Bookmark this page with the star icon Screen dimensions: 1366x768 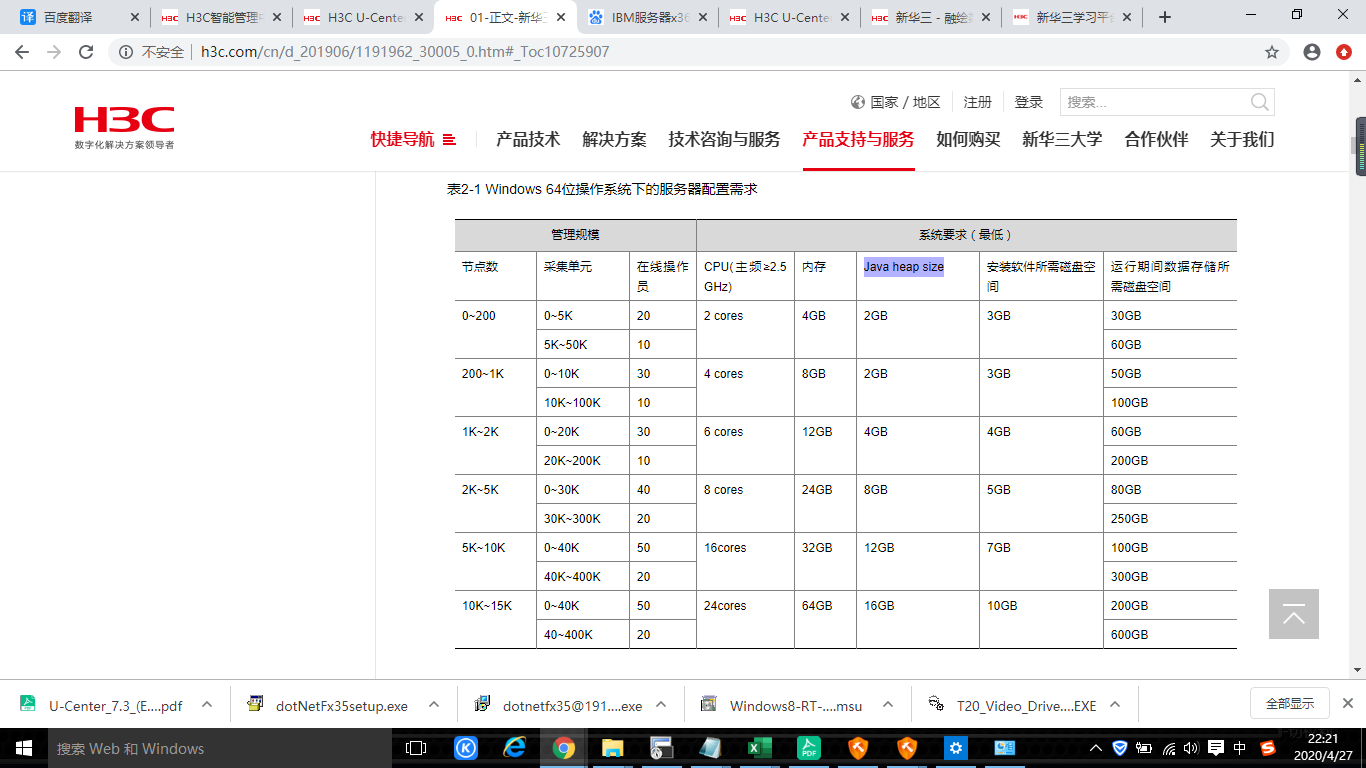(x=1272, y=52)
